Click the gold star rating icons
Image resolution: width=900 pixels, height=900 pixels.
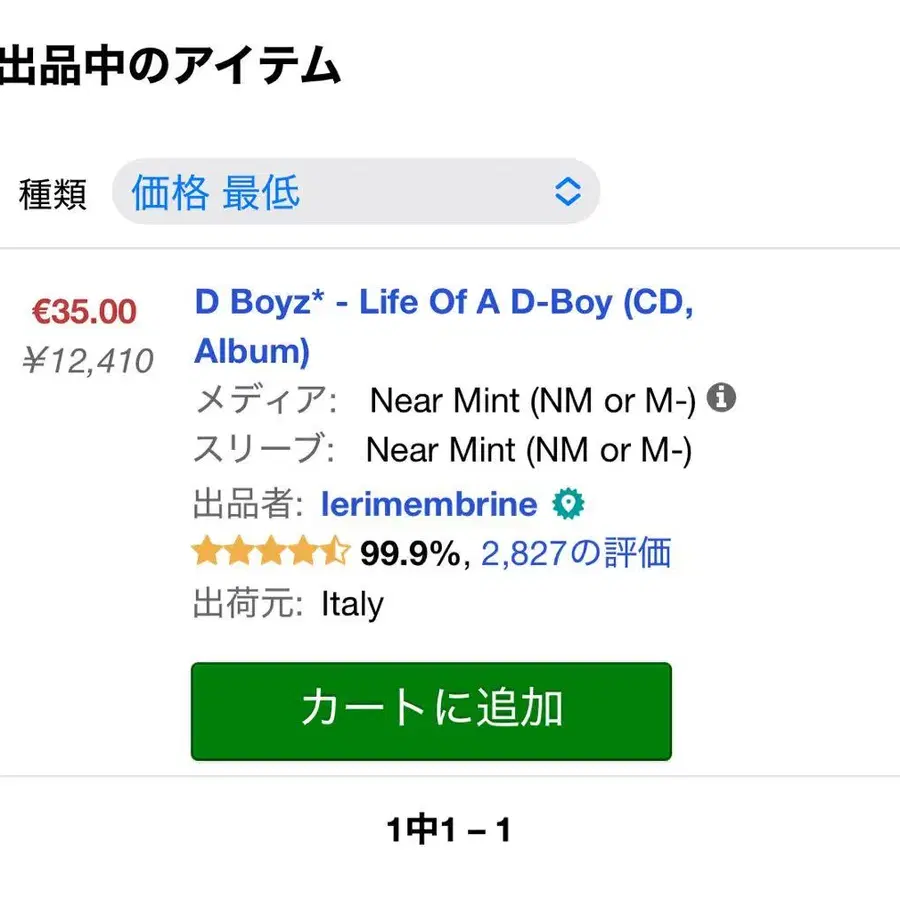click(270, 552)
